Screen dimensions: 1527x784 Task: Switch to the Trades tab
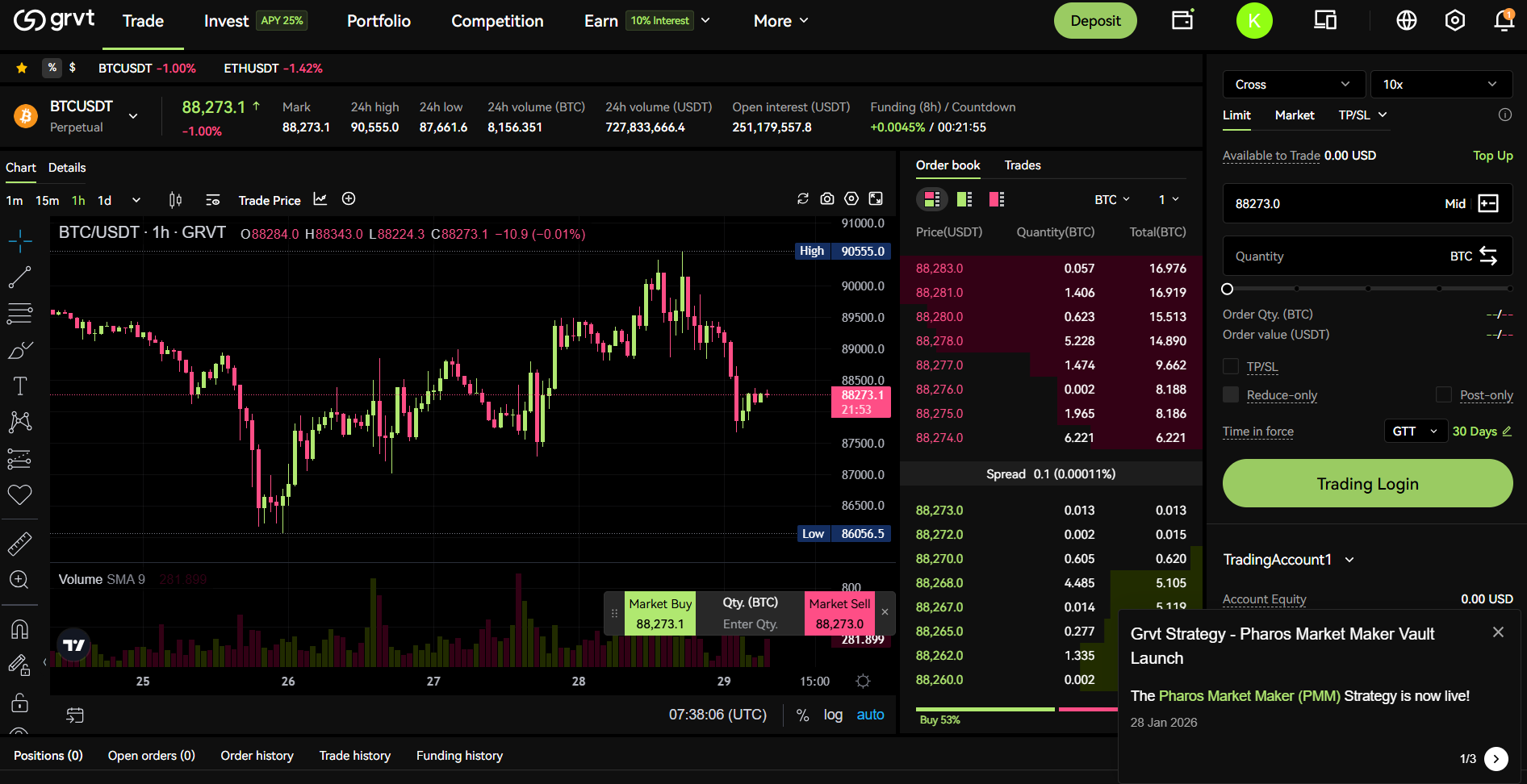(1022, 165)
